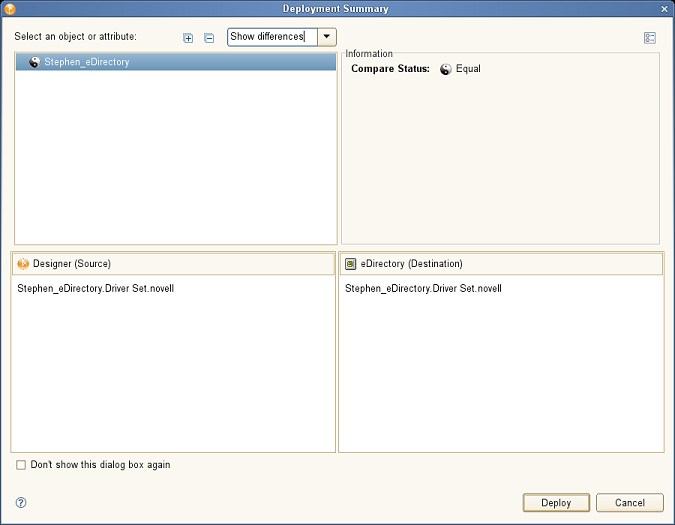Click the Designer (Source) header icon
The height and width of the screenshot is (525, 675).
23,264
